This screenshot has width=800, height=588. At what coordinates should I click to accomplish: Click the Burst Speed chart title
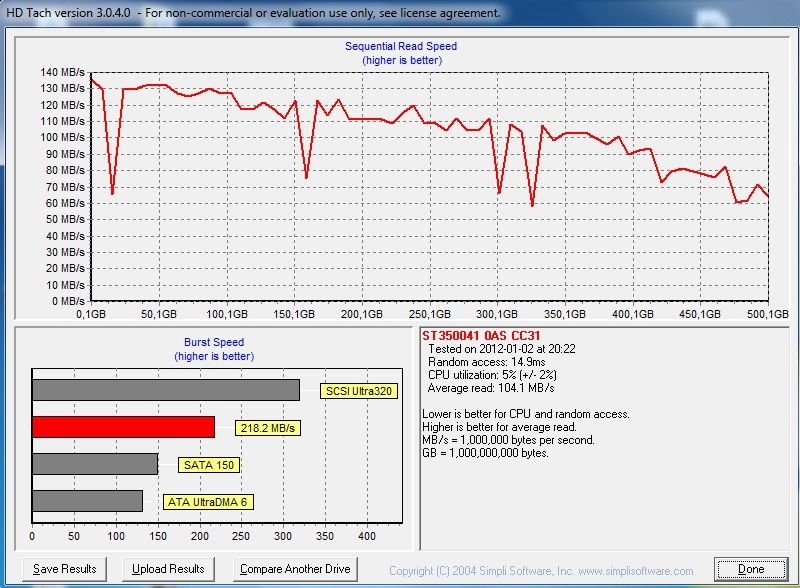[x=214, y=342]
